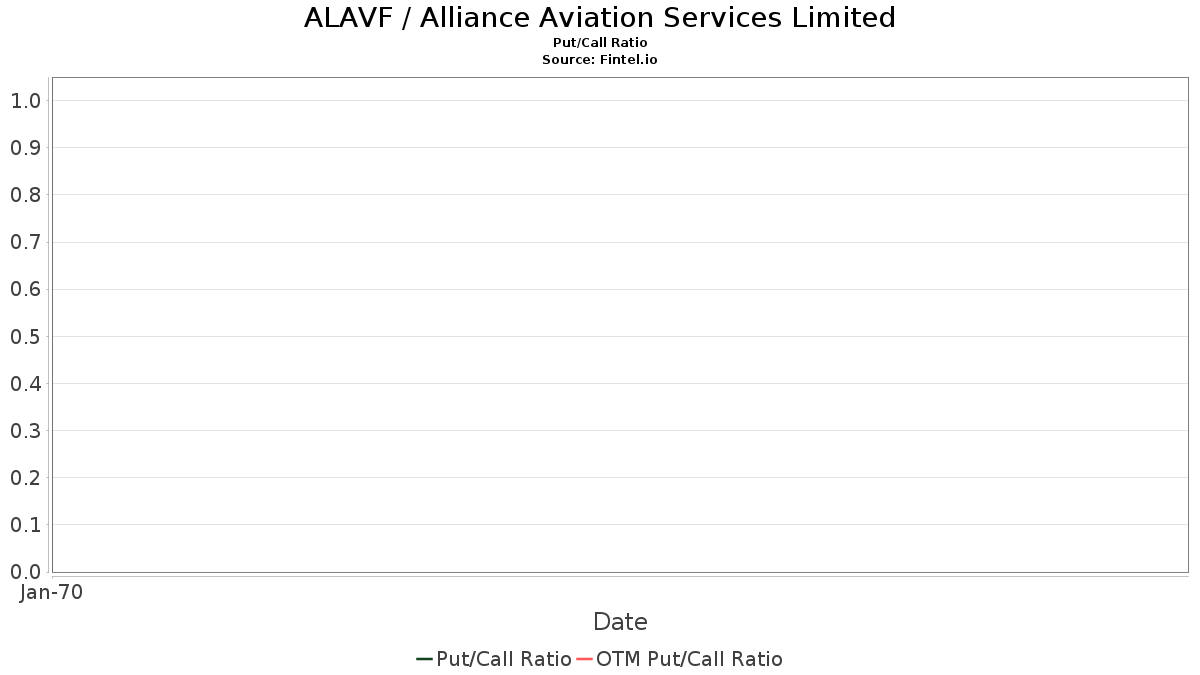Click the Jan-70 x-axis tick label
The width and height of the screenshot is (1200, 675).
[52, 592]
